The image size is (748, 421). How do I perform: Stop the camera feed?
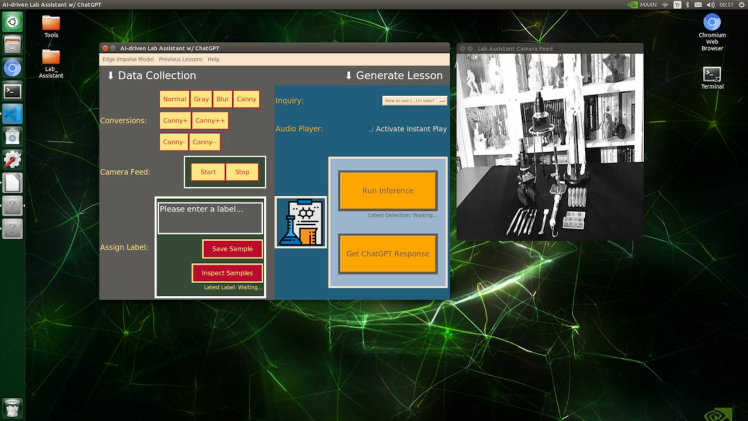242,172
